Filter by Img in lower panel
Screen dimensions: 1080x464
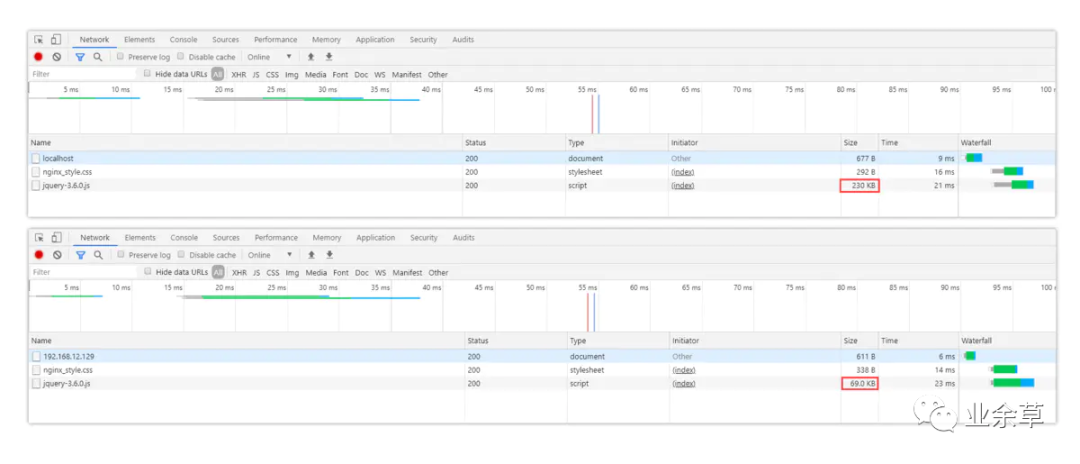click(x=293, y=273)
